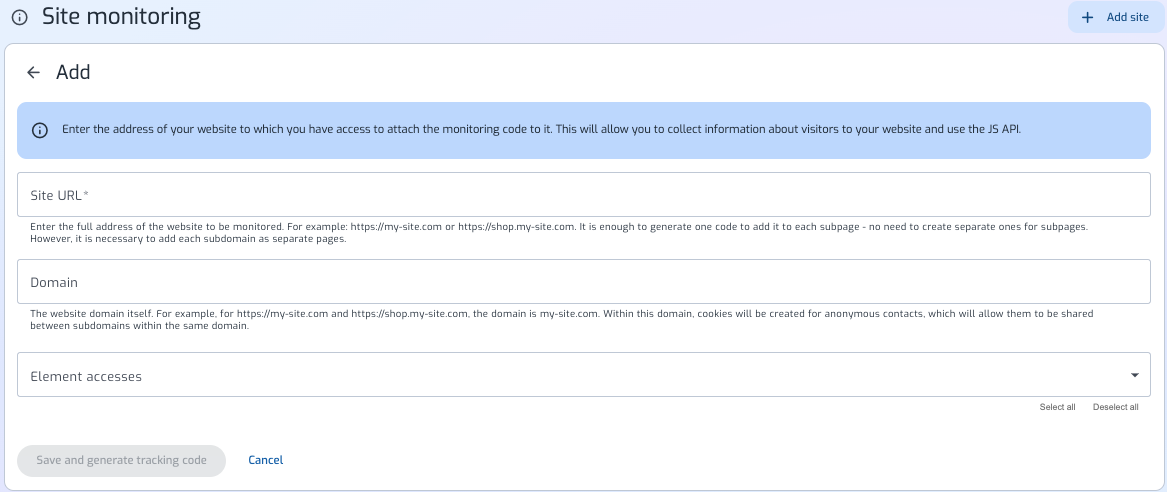This screenshot has height=492, width=1167.
Task: Click the help text under Site URL
Action: [x=560, y=233]
